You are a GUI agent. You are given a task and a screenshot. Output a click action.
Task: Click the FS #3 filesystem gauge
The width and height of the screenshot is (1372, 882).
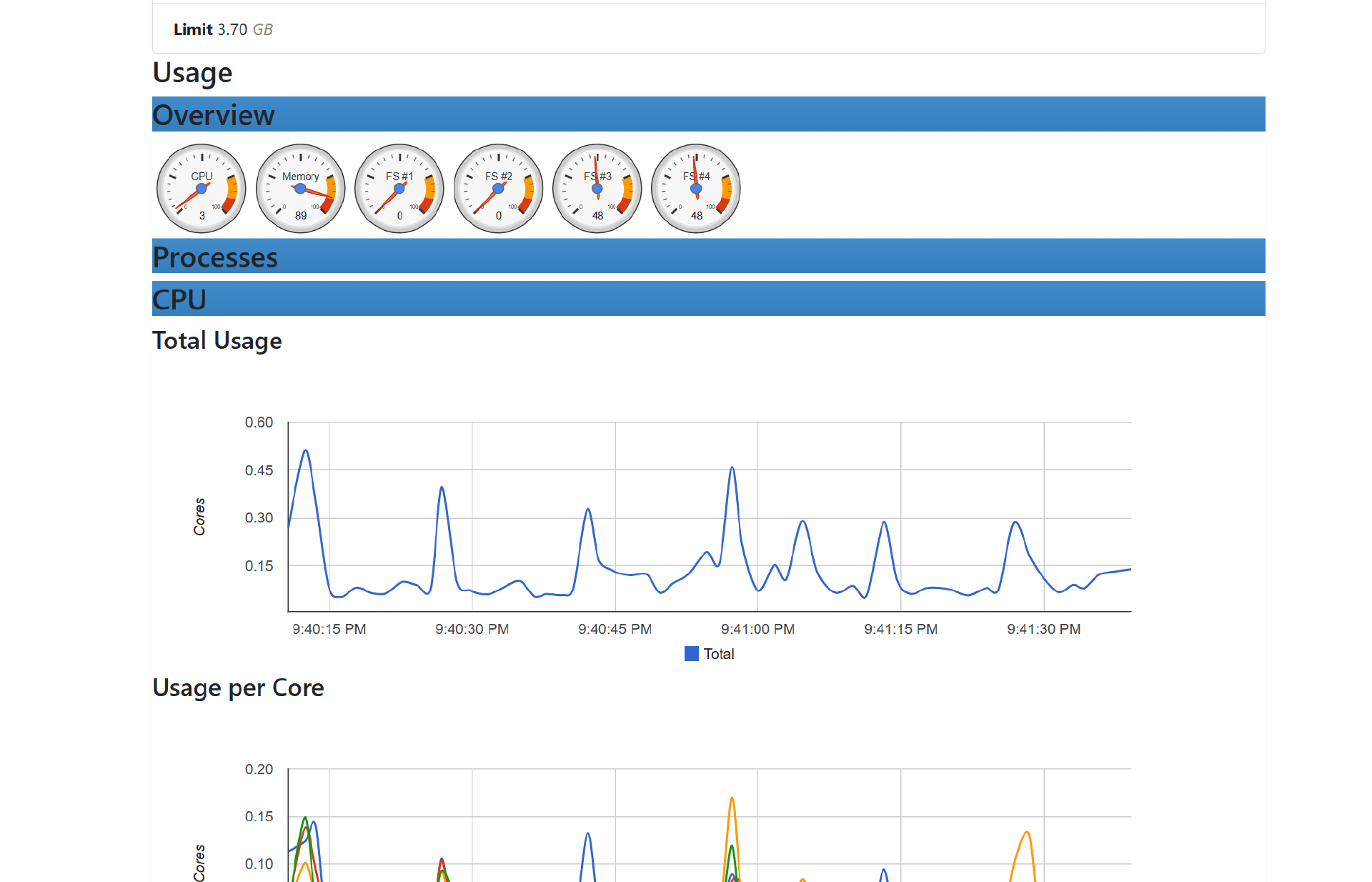[x=597, y=189]
